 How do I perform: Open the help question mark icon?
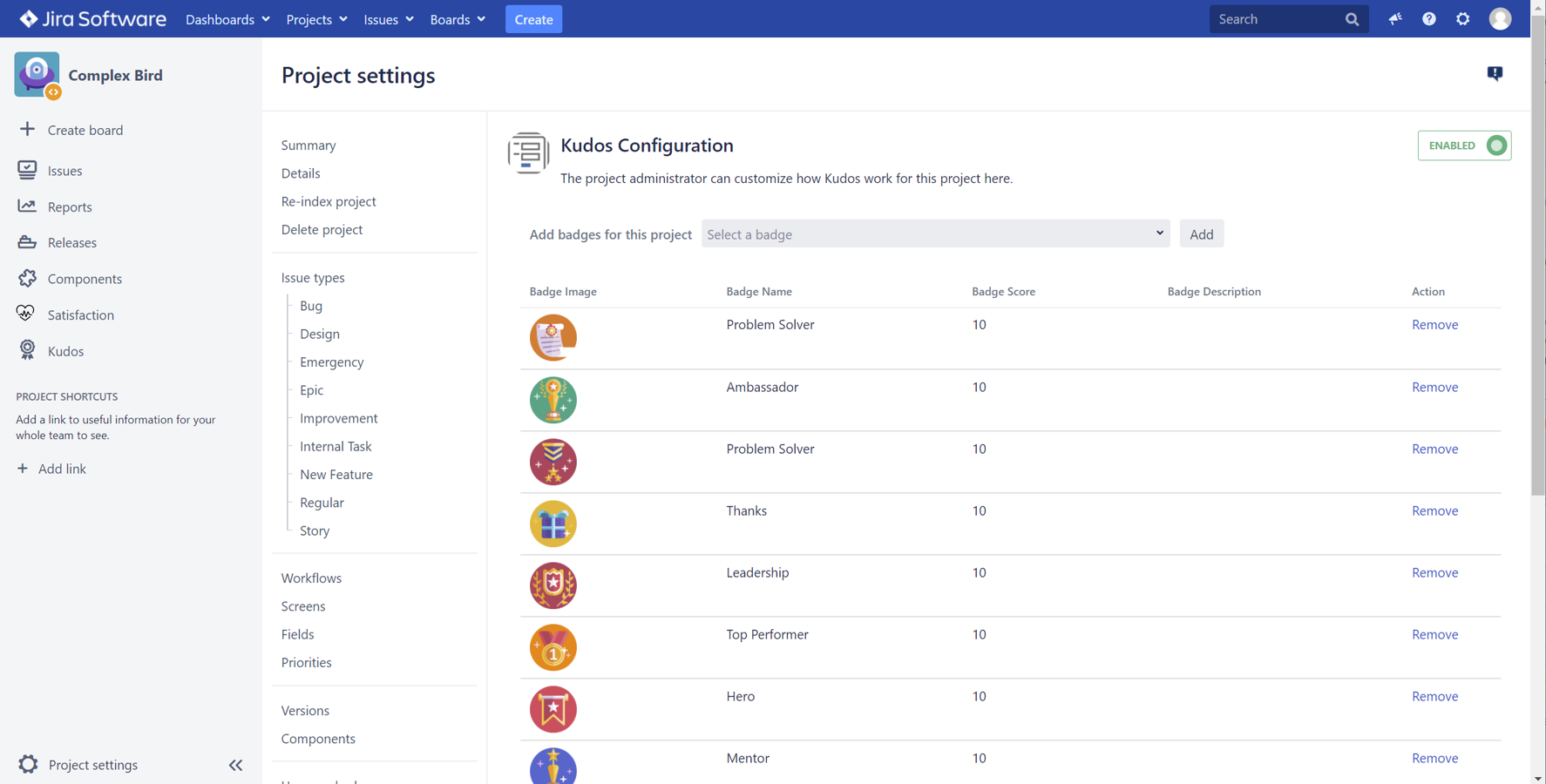pos(1428,19)
